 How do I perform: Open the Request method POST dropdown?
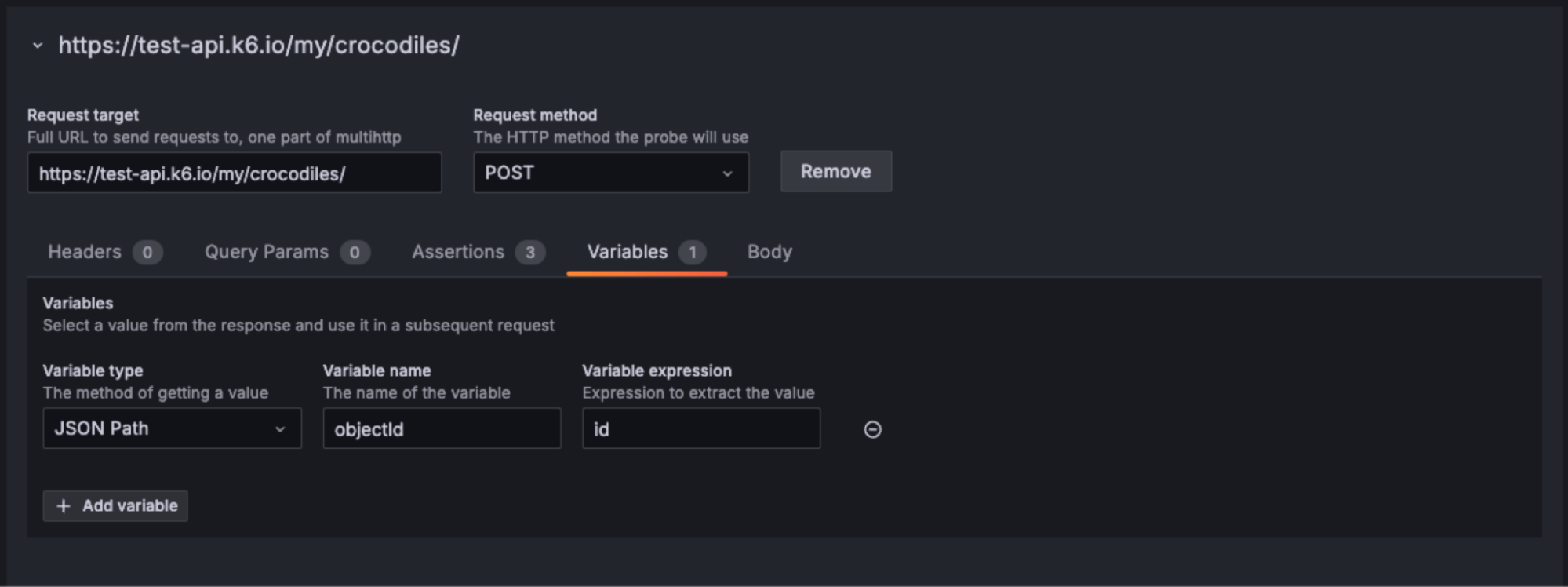pos(610,173)
